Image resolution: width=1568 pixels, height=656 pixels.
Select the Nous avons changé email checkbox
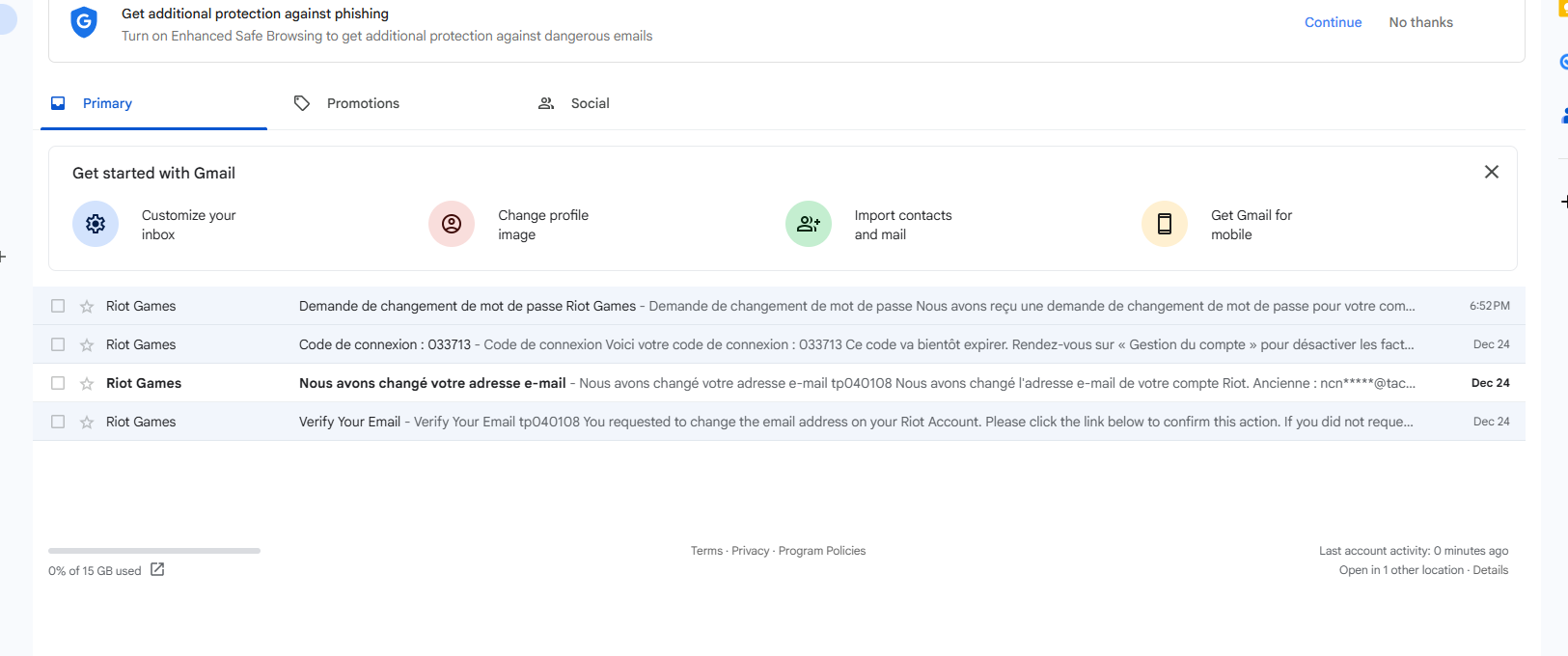(x=58, y=383)
